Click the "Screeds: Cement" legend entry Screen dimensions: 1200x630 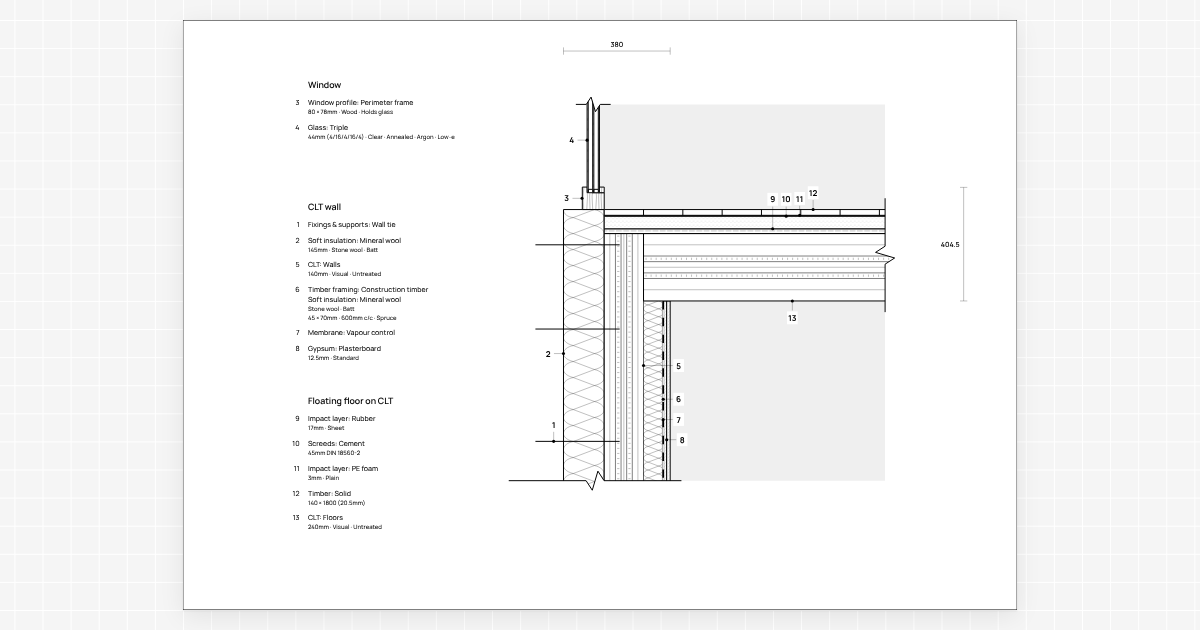336,444
